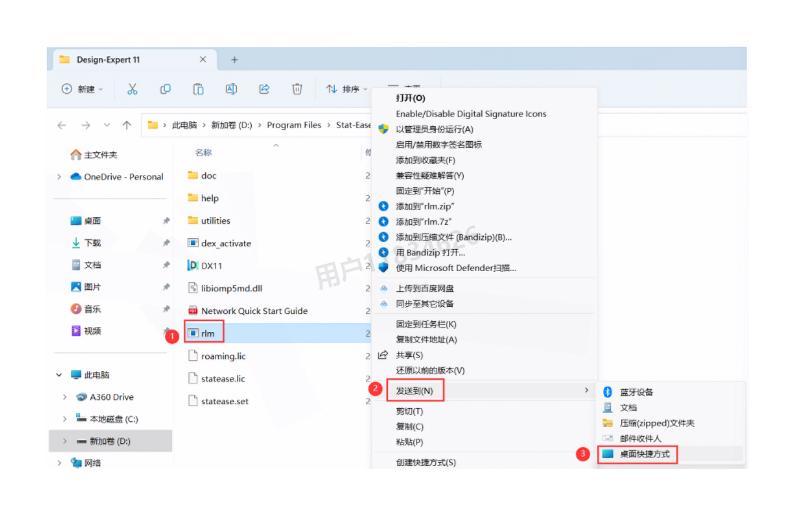
Task: Choose 创建快捷方式(S) in context menu
Action: (426, 462)
